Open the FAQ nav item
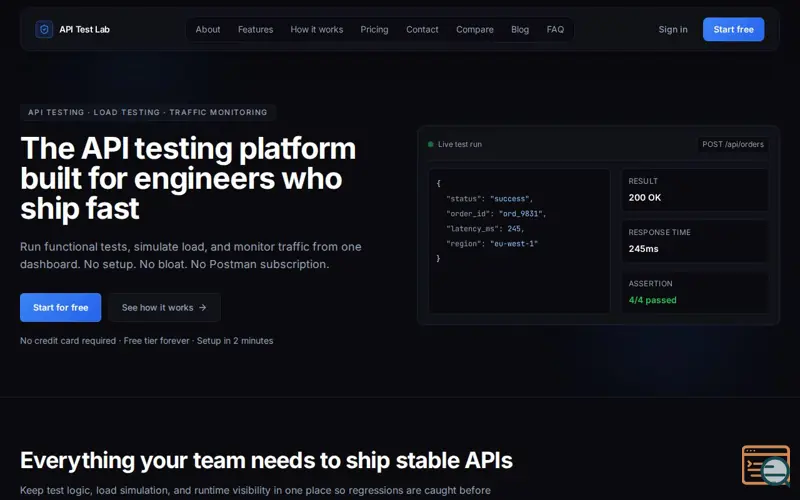800x500 pixels. click(555, 30)
